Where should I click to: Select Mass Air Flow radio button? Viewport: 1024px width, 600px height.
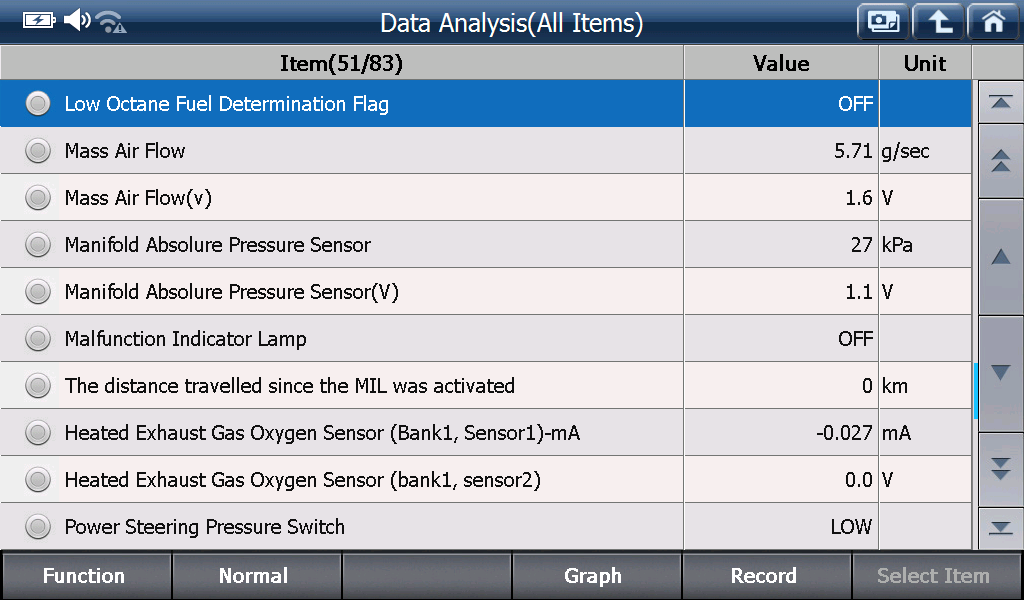[x=38, y=151]
